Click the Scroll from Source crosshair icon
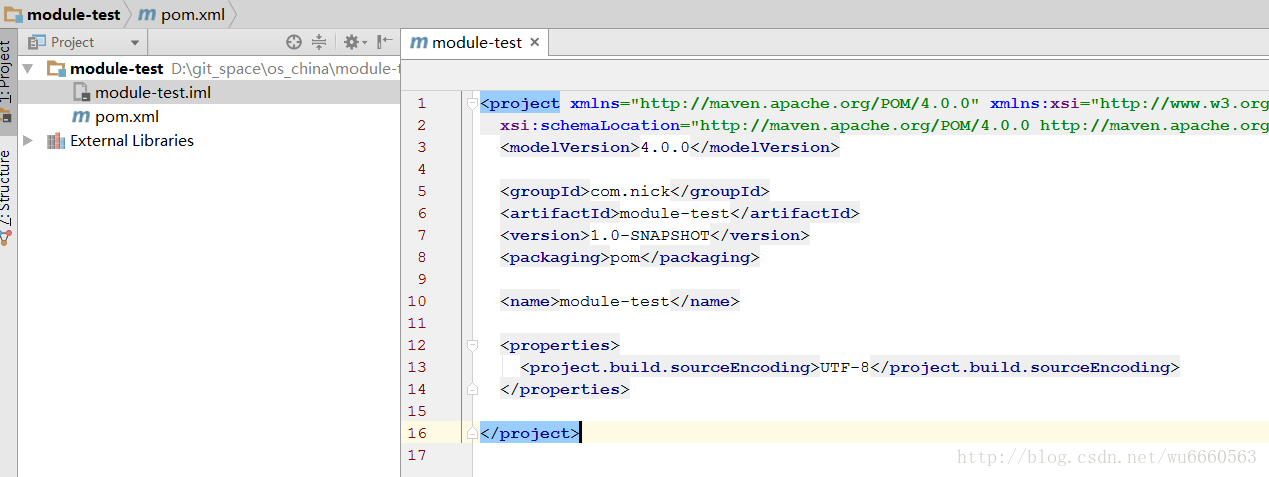 coord(293,42)
